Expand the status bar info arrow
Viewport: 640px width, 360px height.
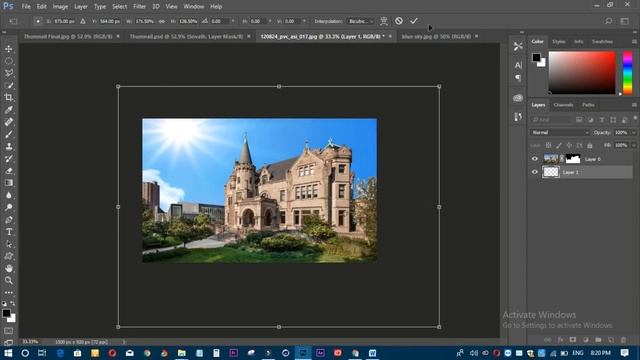[124, 342]
